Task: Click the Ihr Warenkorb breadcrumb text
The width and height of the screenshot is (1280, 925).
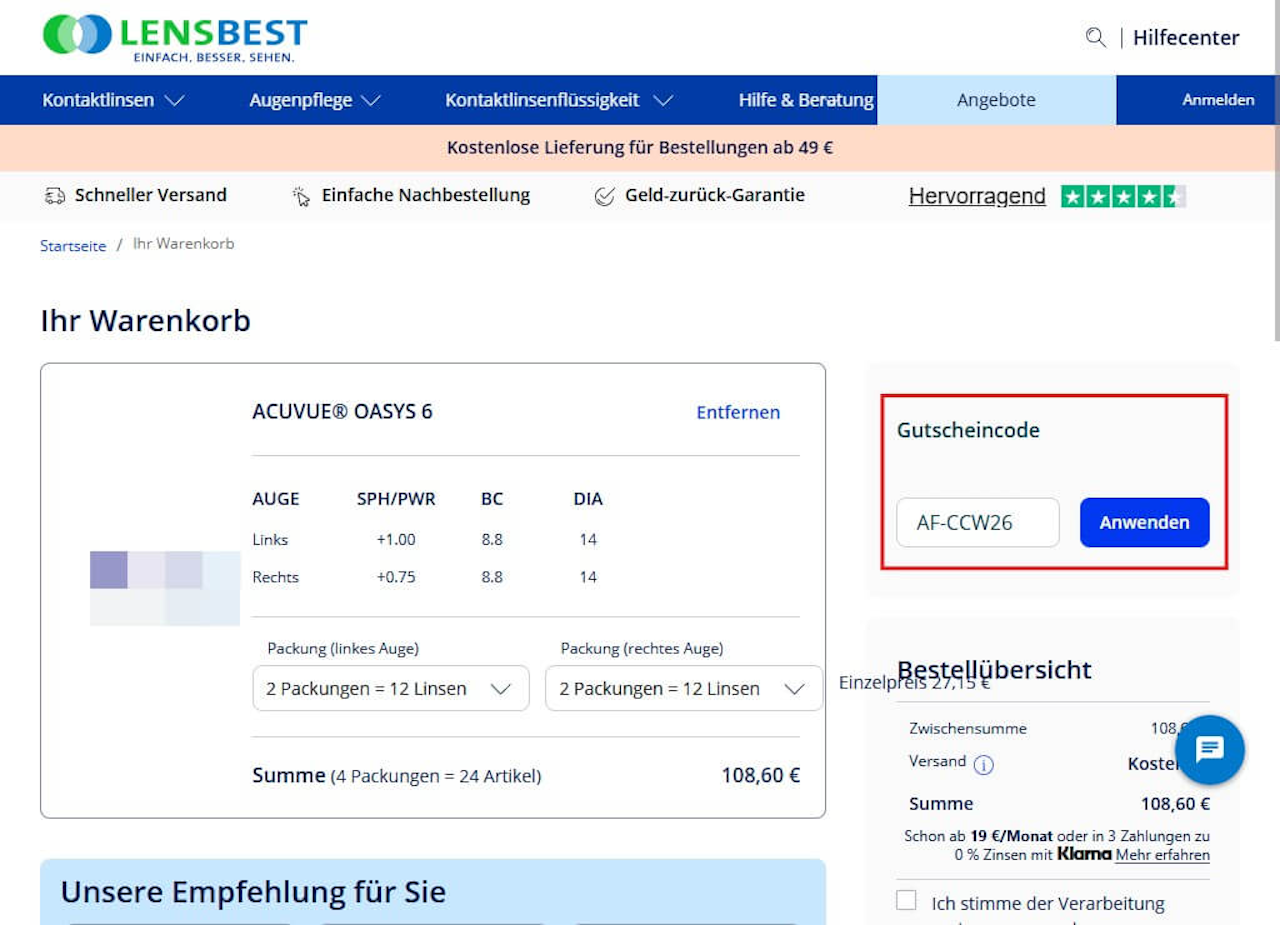Action: [x=184, y=244]
